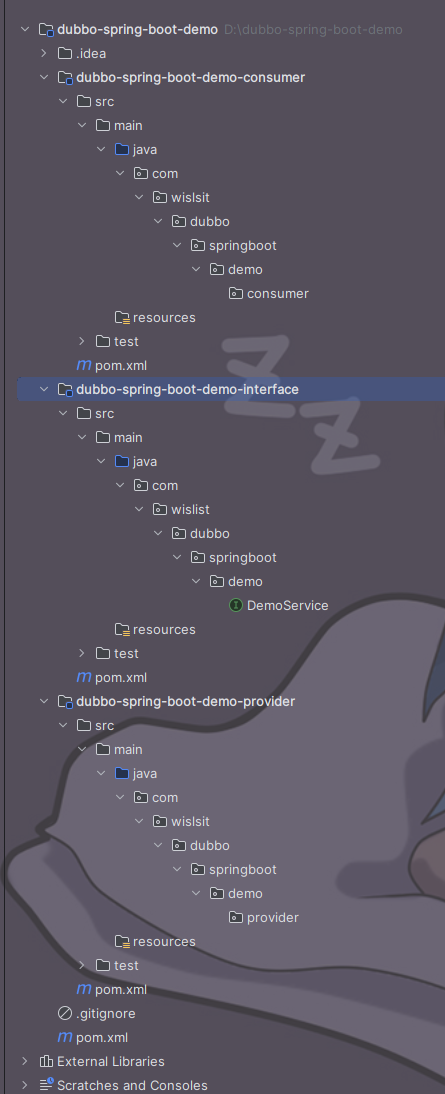The width and height of the screenshot is (445, 1094).
Task: Select the interface module's pom.xml
Action: 121,677
